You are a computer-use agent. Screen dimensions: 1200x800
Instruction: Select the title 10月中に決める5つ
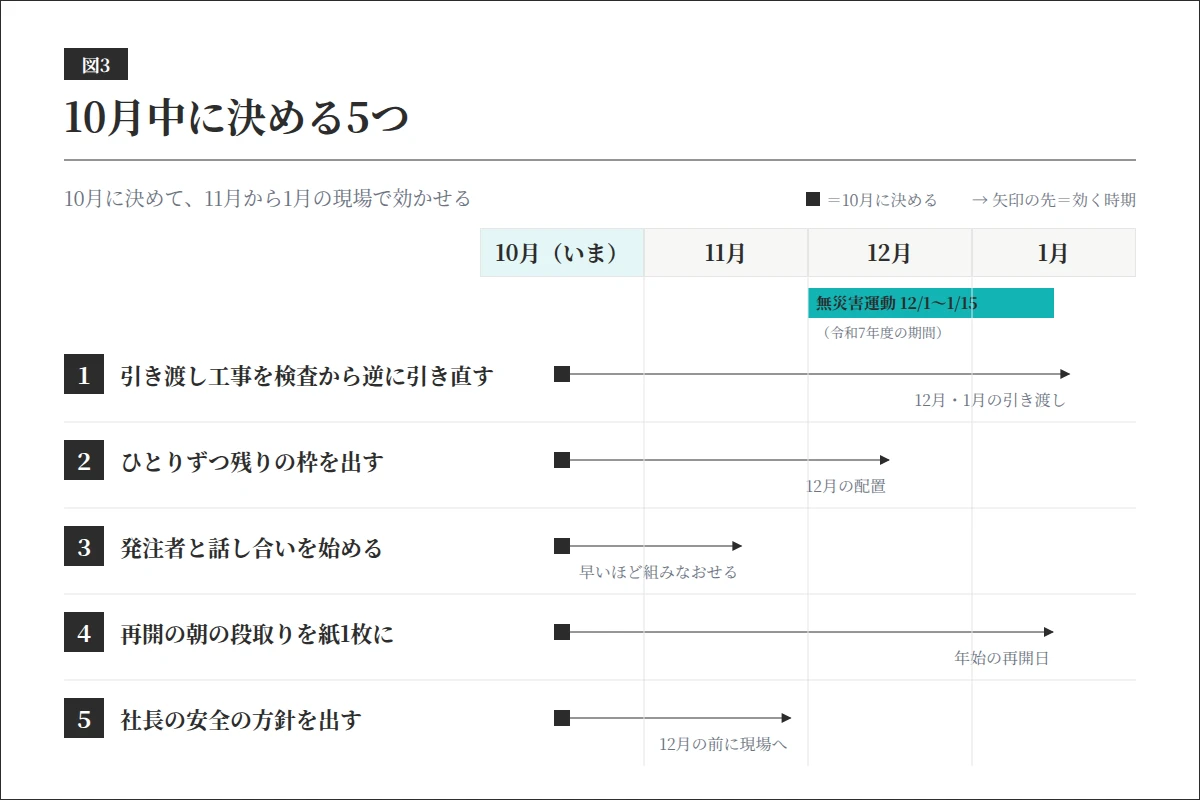[237, 118]
